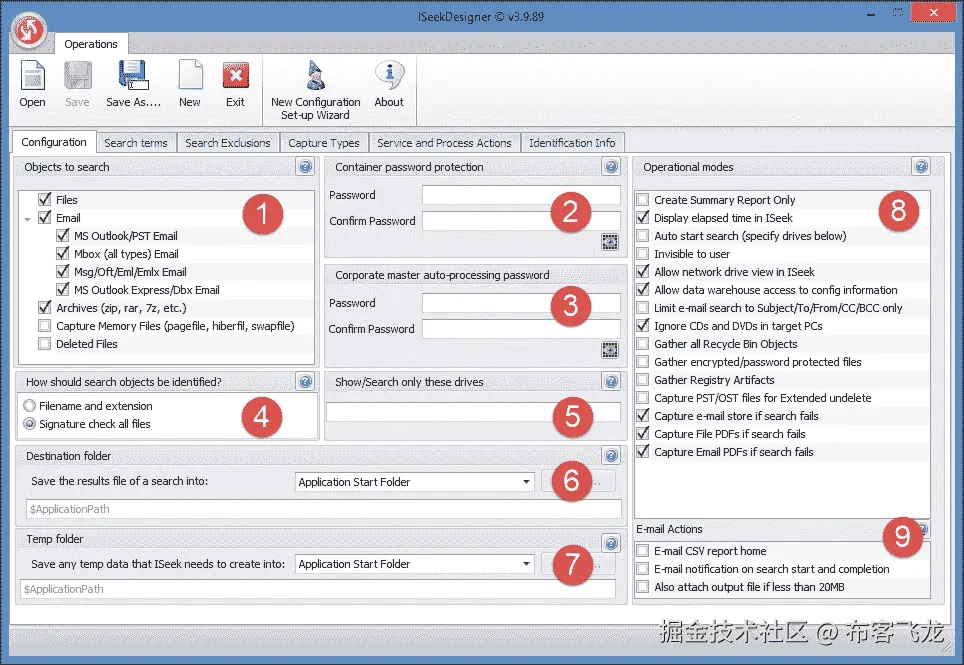Viewport: 964px width, 665px height.
Task: Click Show/Search only these drives field
Action: 473,412
